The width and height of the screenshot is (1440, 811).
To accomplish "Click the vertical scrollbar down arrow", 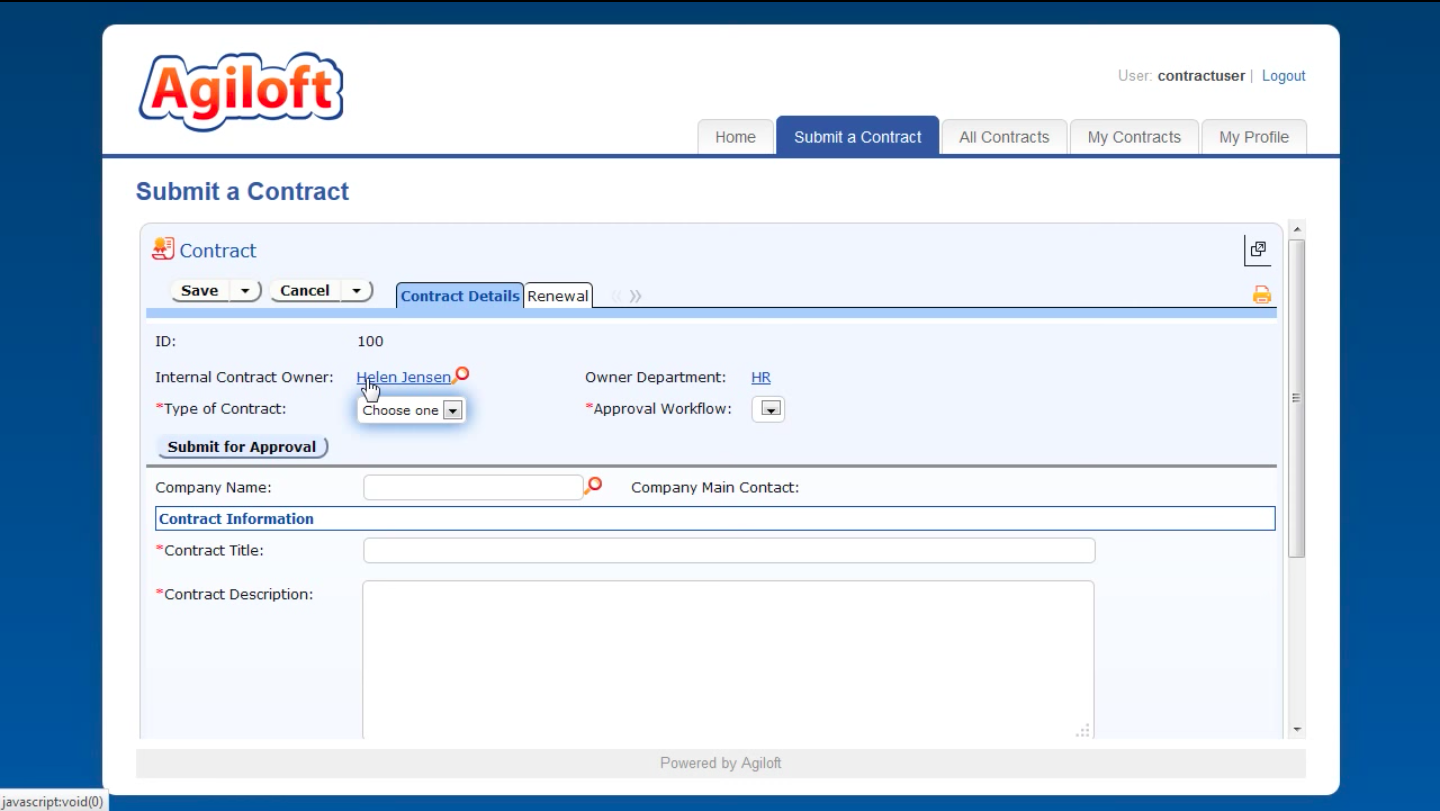I will (1297, 730).
